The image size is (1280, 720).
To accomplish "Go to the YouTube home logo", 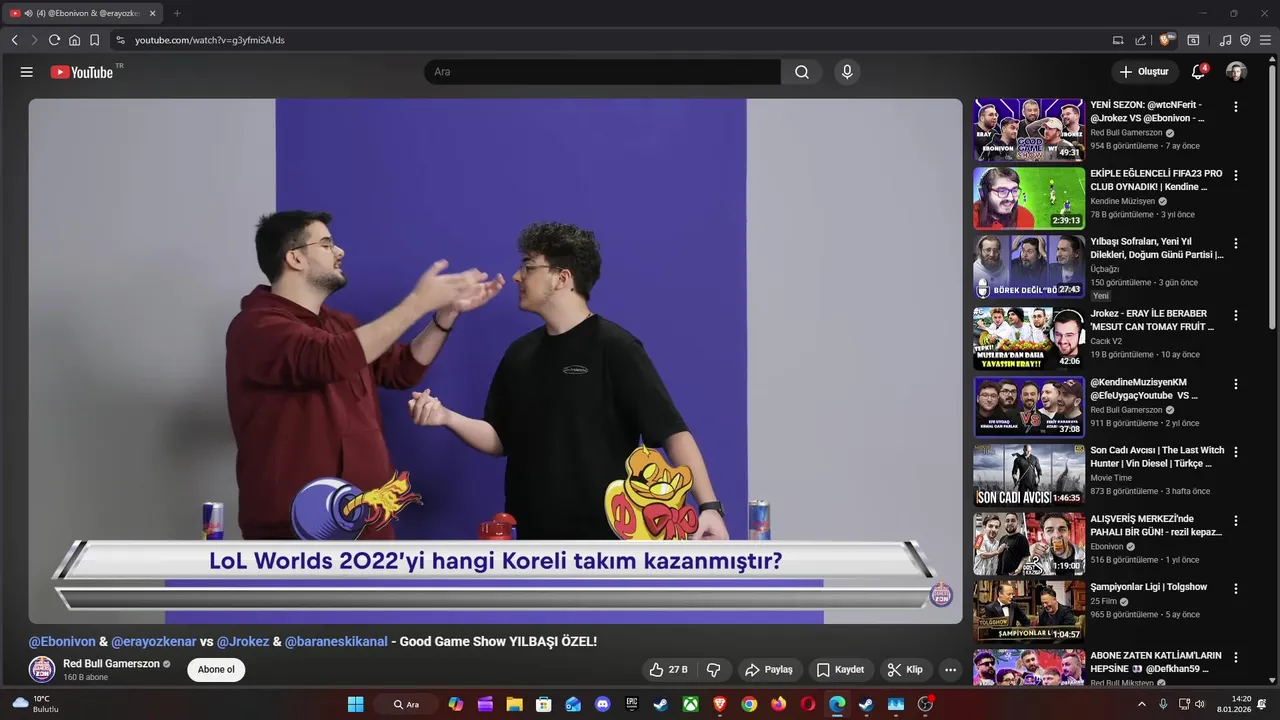I will (x=82, y=72).
